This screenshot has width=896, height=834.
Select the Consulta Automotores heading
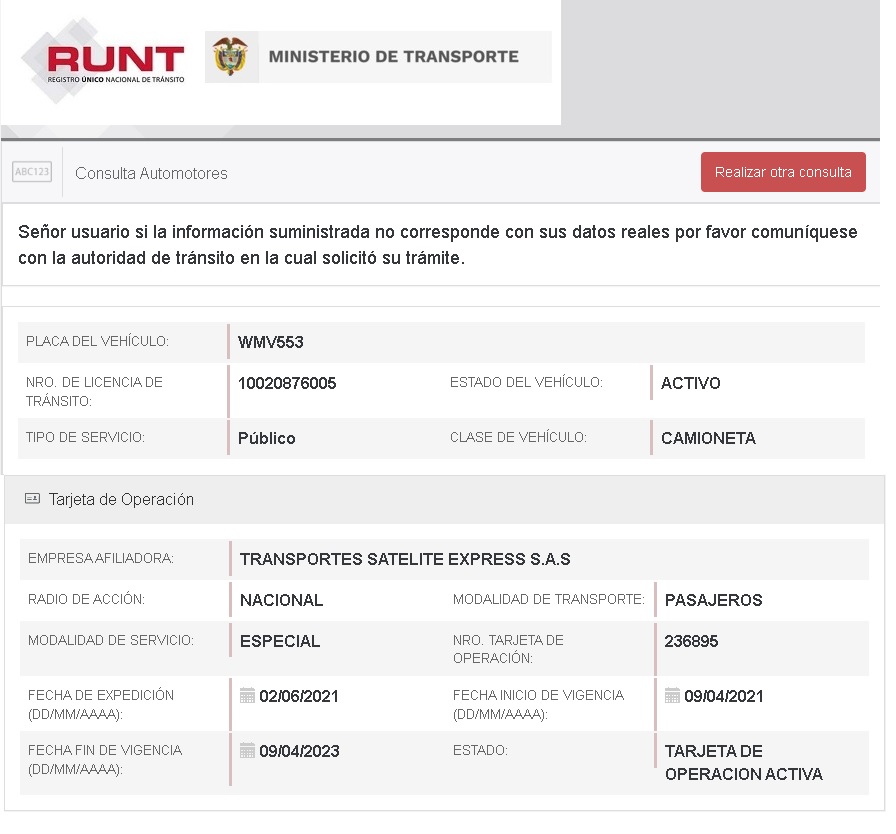pos(151,173)
